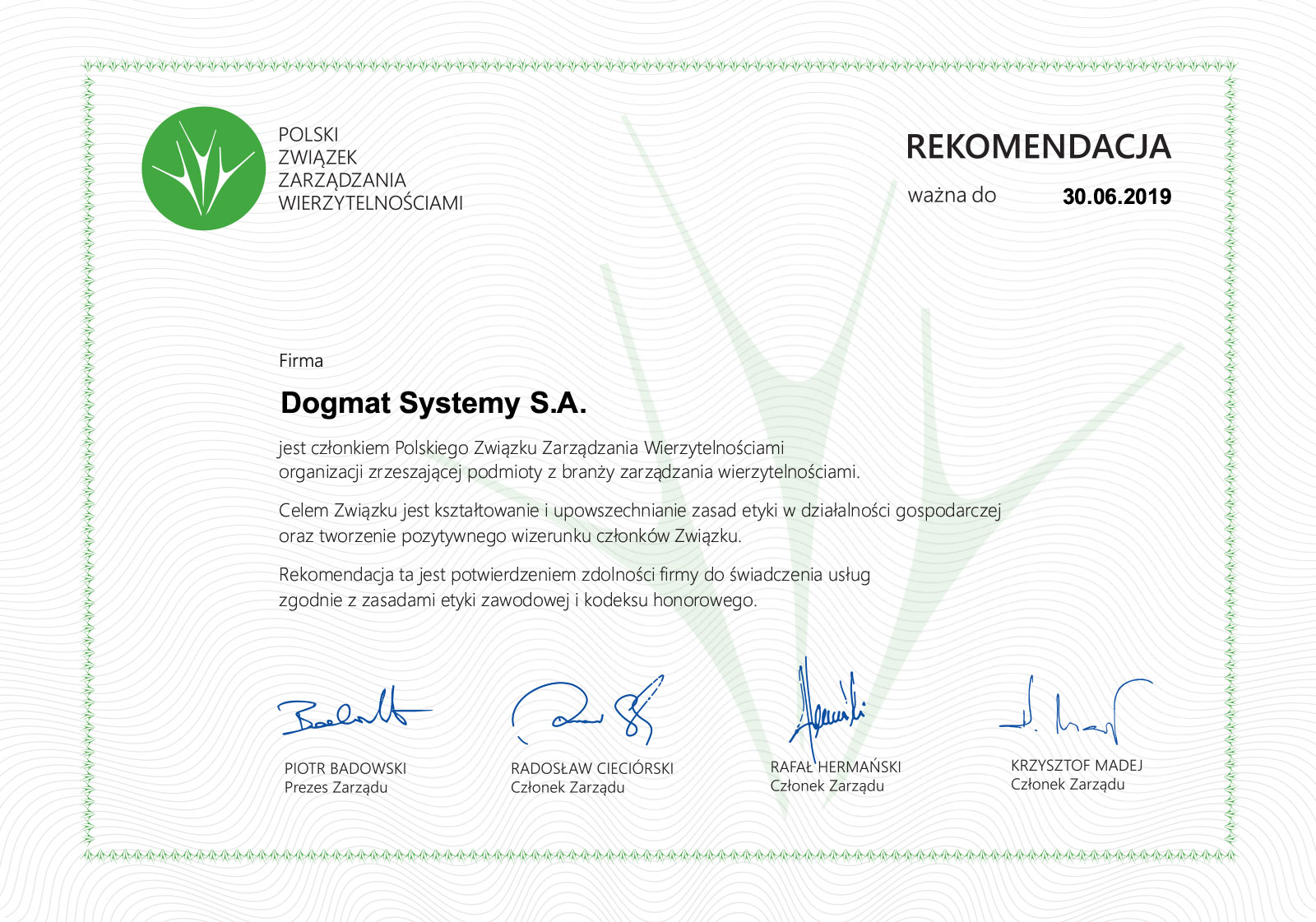
Task: Click the name PIOTR BADOWSKI
Action: point(345,768)
